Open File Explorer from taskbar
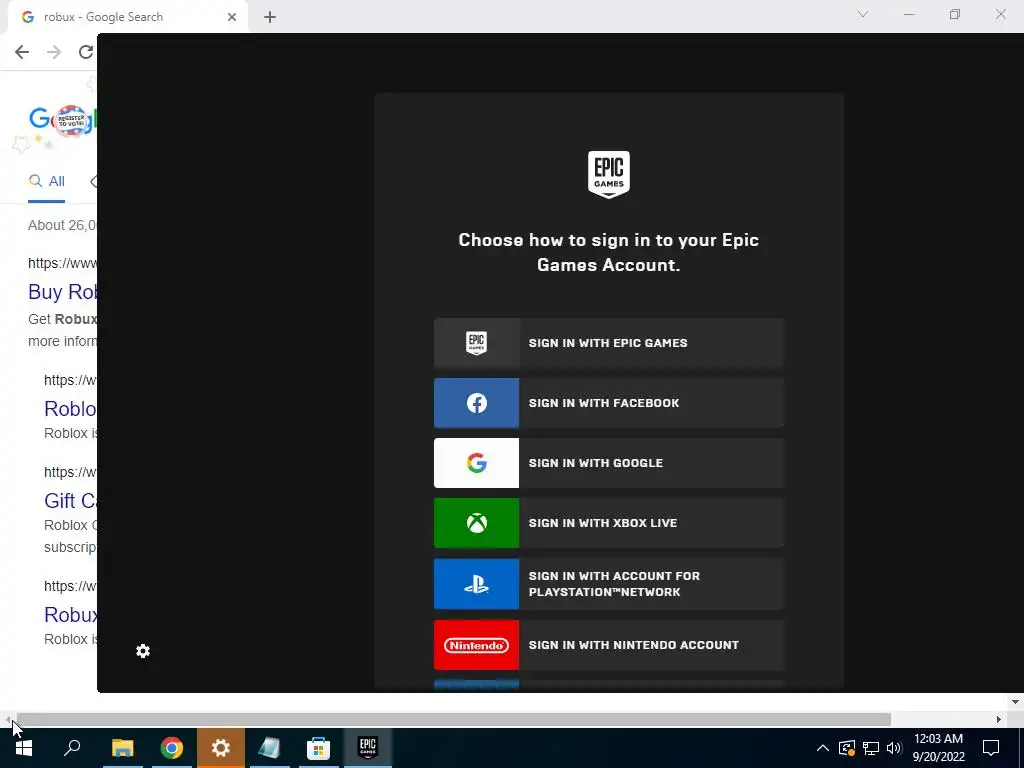 122,748
